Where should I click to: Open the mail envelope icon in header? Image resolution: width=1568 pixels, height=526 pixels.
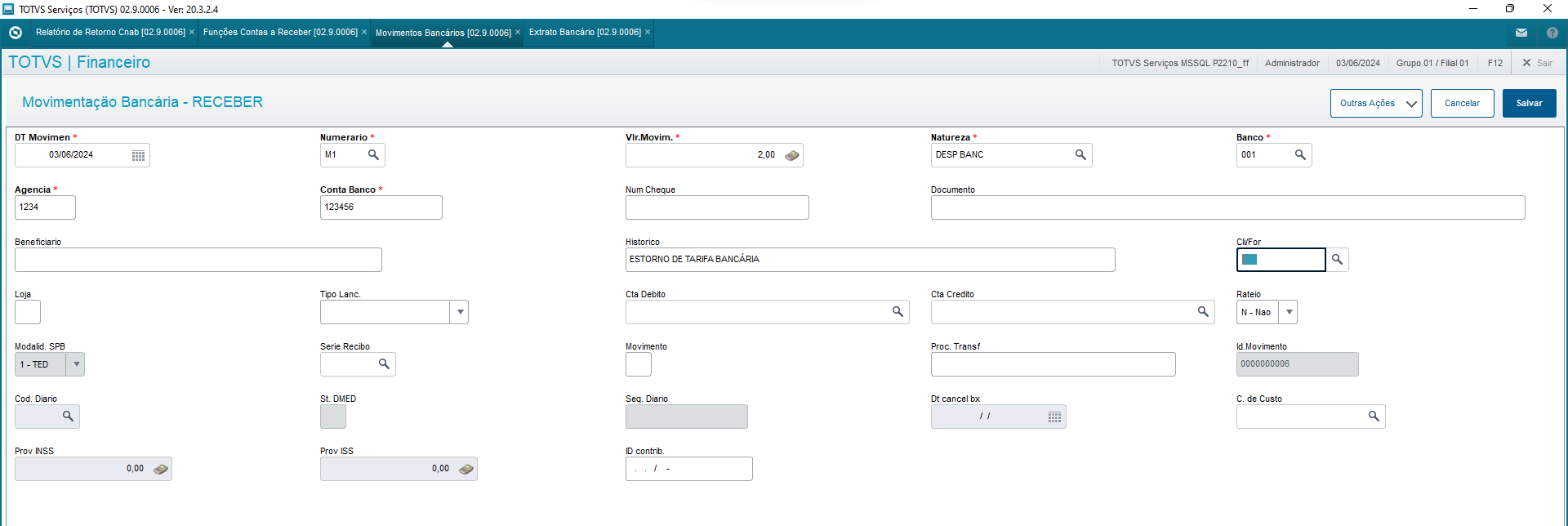pos(1521,33)
